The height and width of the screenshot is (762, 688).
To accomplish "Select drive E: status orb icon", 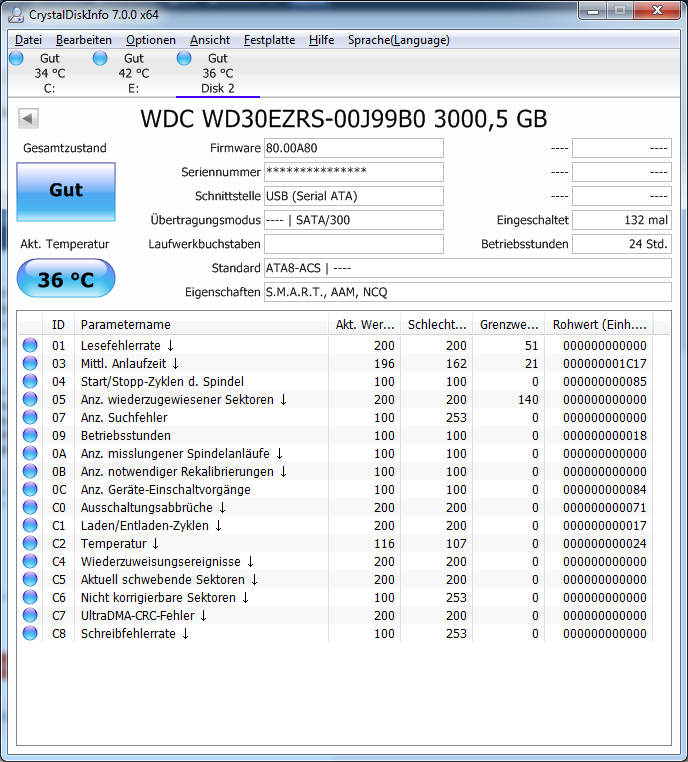I will pyautogui.click(x=100, y=58).
